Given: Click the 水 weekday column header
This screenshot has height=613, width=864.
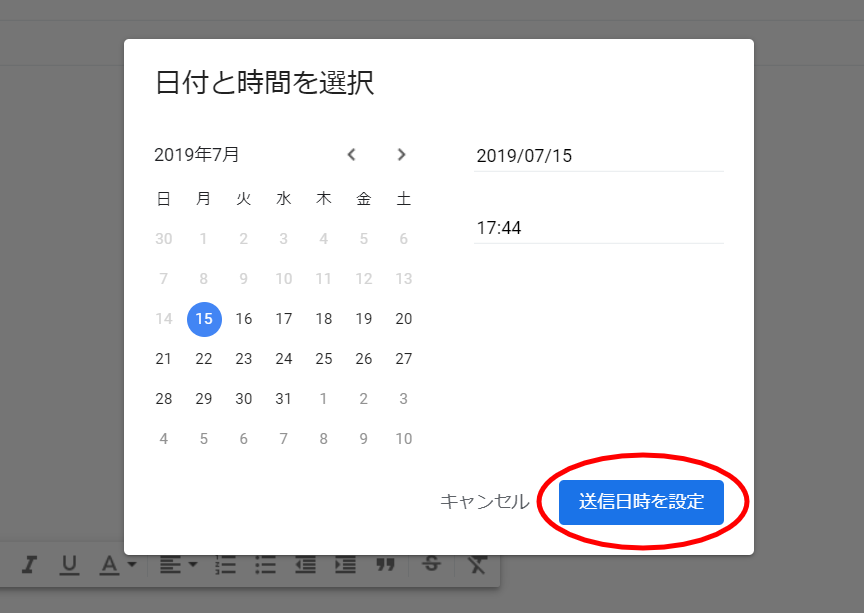Looking at the screenshot, I should (284, 198).
